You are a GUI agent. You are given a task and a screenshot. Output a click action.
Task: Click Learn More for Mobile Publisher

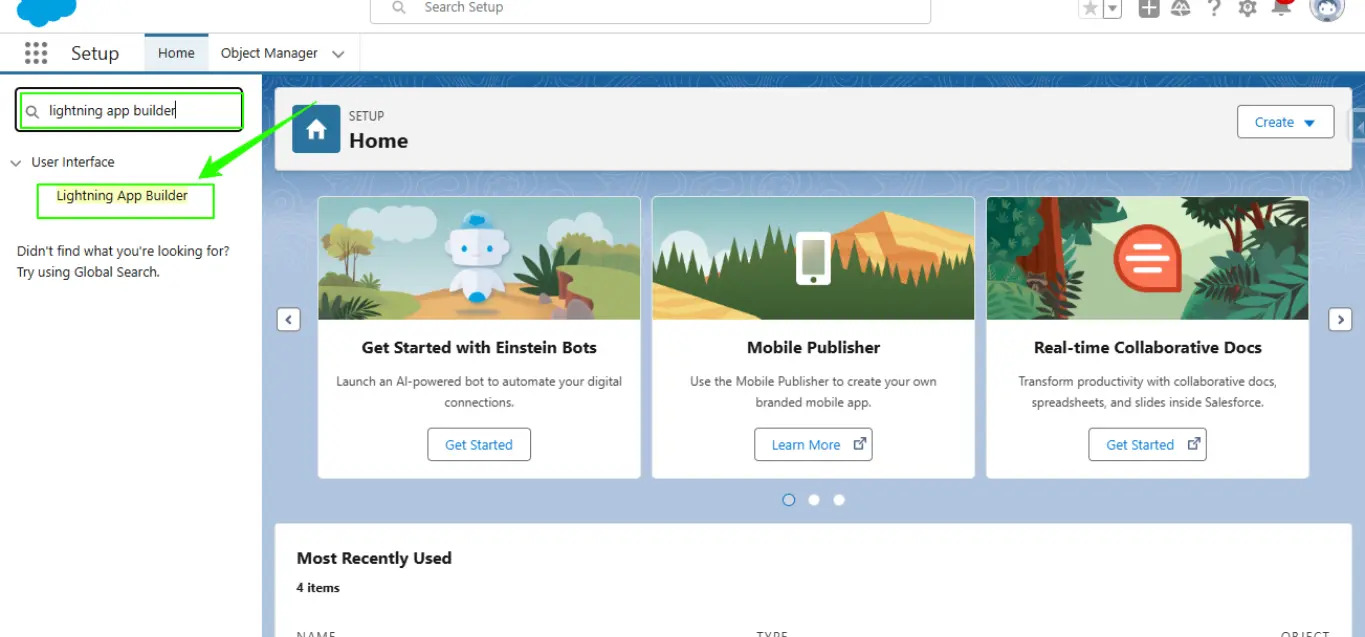tap(813, 445)
